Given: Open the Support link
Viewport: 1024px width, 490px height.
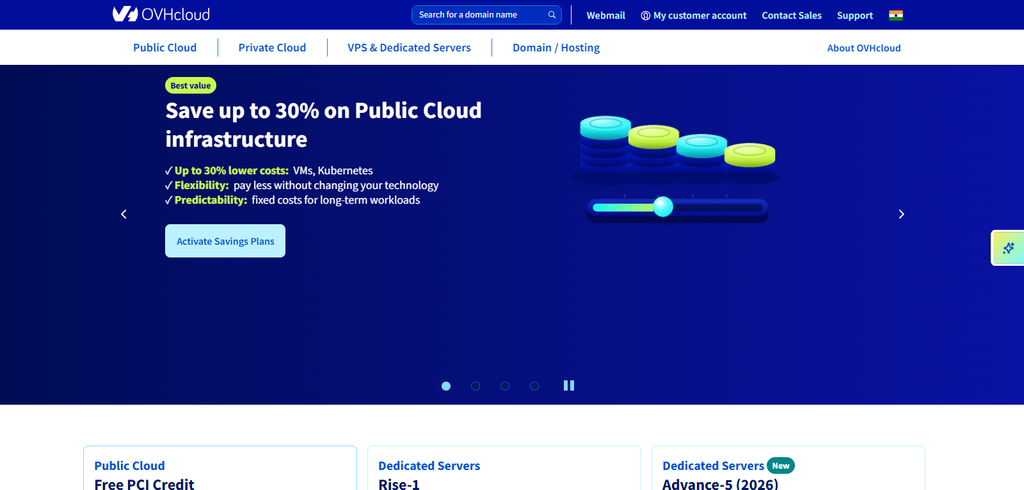Looking at the screenshot, I should click(x=855, y=16).
